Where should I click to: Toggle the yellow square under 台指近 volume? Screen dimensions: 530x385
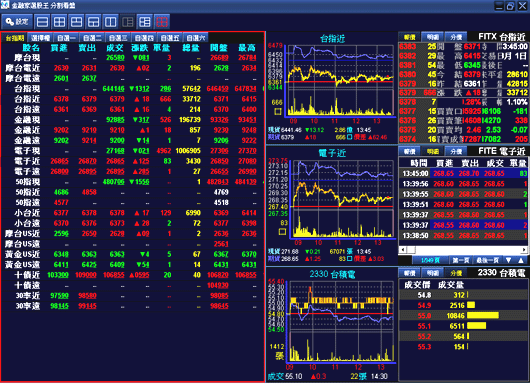pos(278,111)
